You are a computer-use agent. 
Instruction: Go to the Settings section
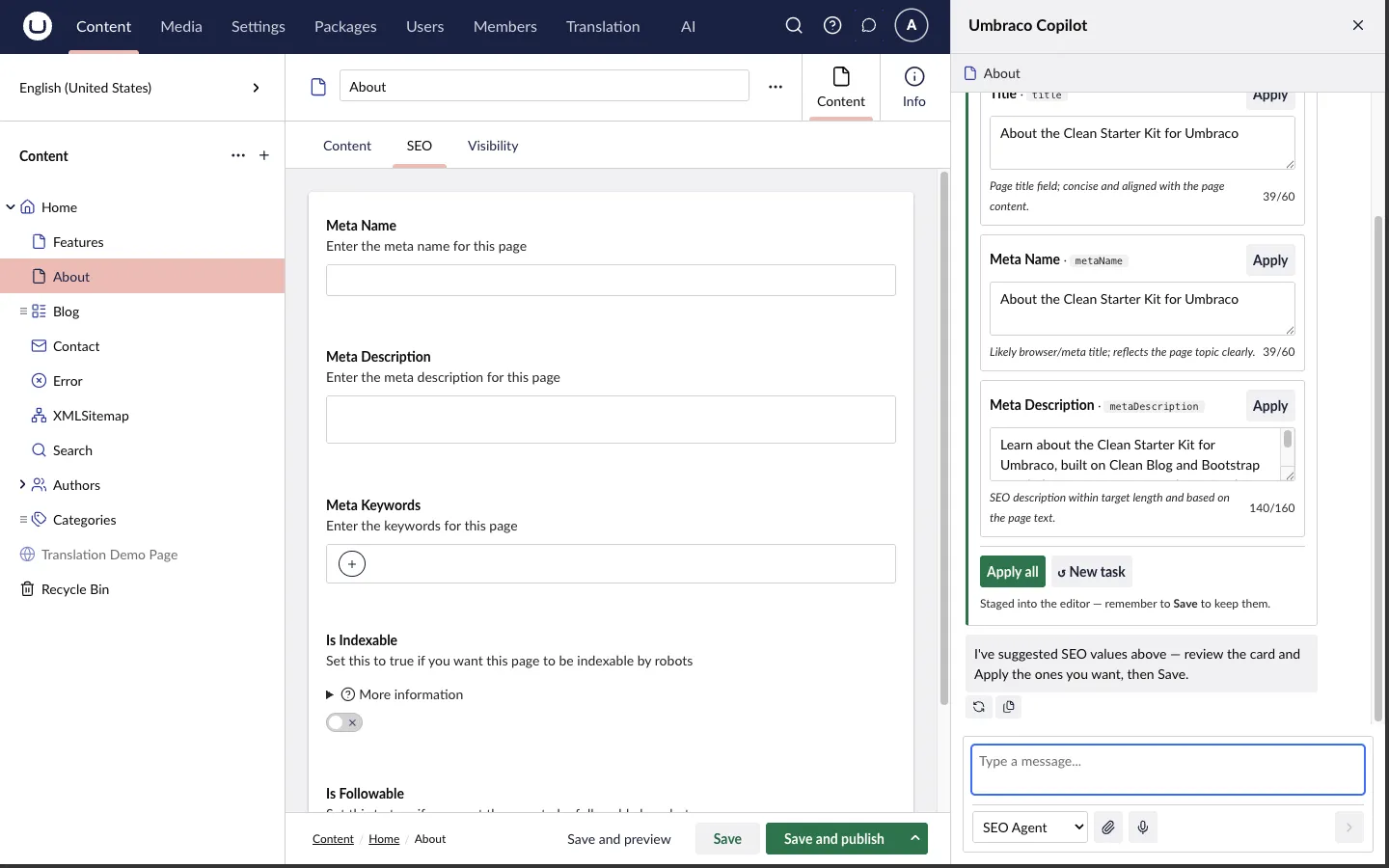point(259,26)
